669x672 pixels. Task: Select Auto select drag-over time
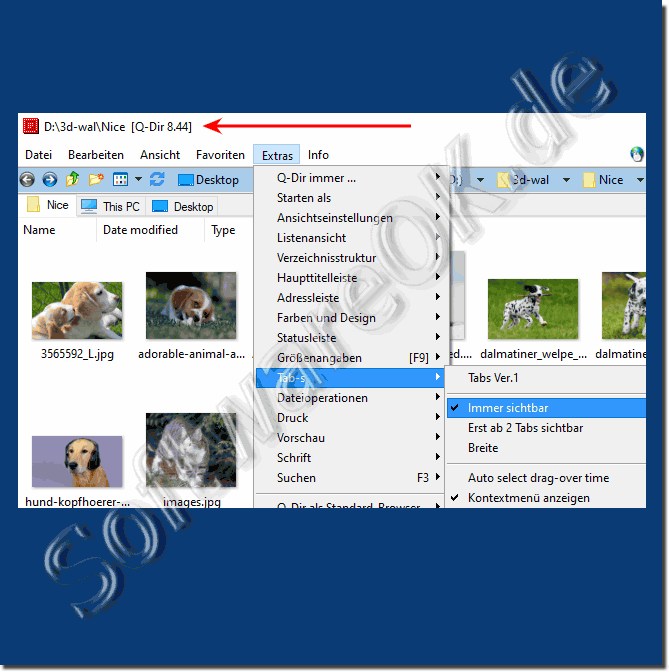(x=546, y=478)
